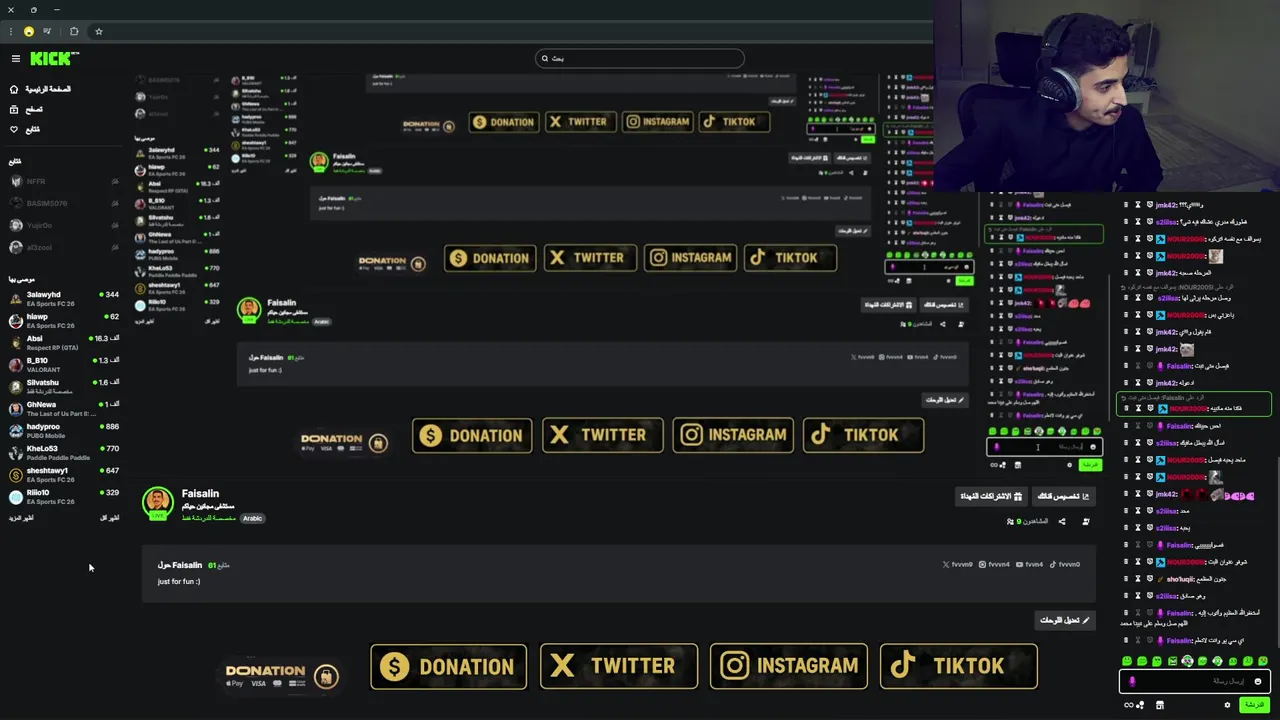The height and width of the screenshot is (720, 1280).
Task: Focus the Kick search field (بحث)
Action: coord(640,58)
